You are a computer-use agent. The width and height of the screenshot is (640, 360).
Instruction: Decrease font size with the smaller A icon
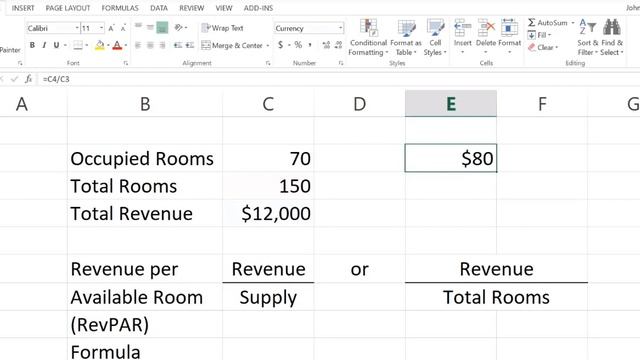(123, 28)
